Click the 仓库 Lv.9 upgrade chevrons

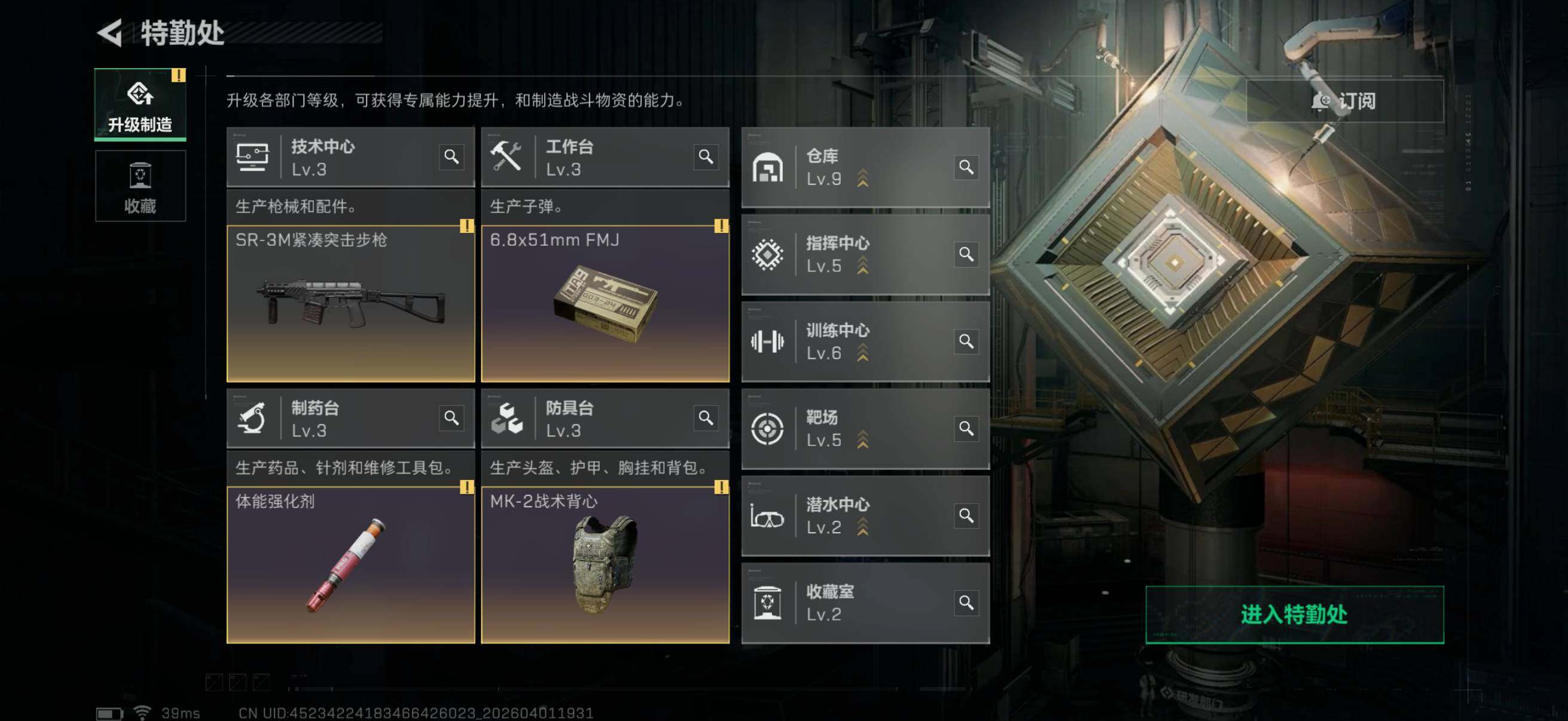pyautogui.click(x=862, y=178)
